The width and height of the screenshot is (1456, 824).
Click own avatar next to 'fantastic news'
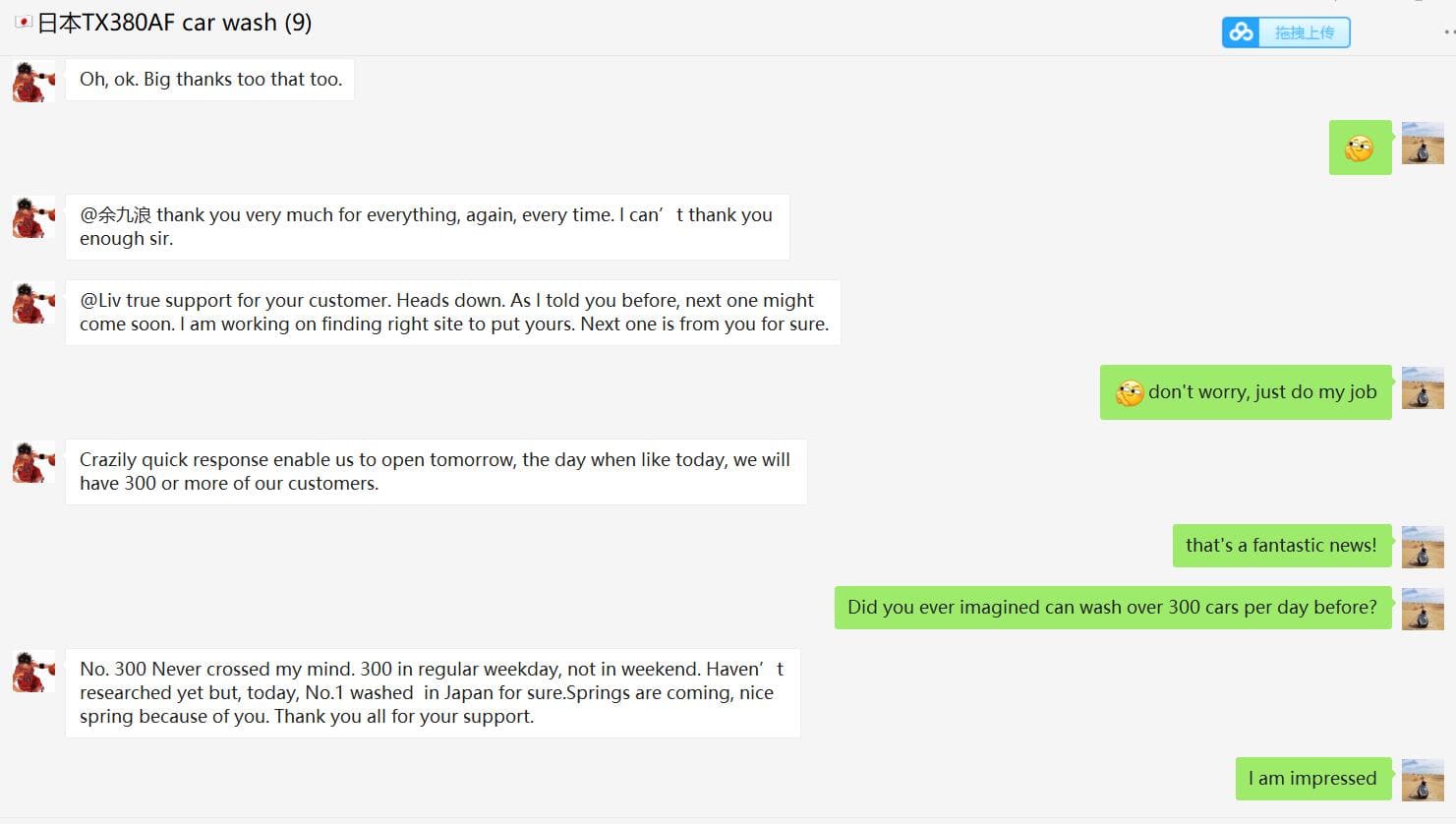(1423, 547)
